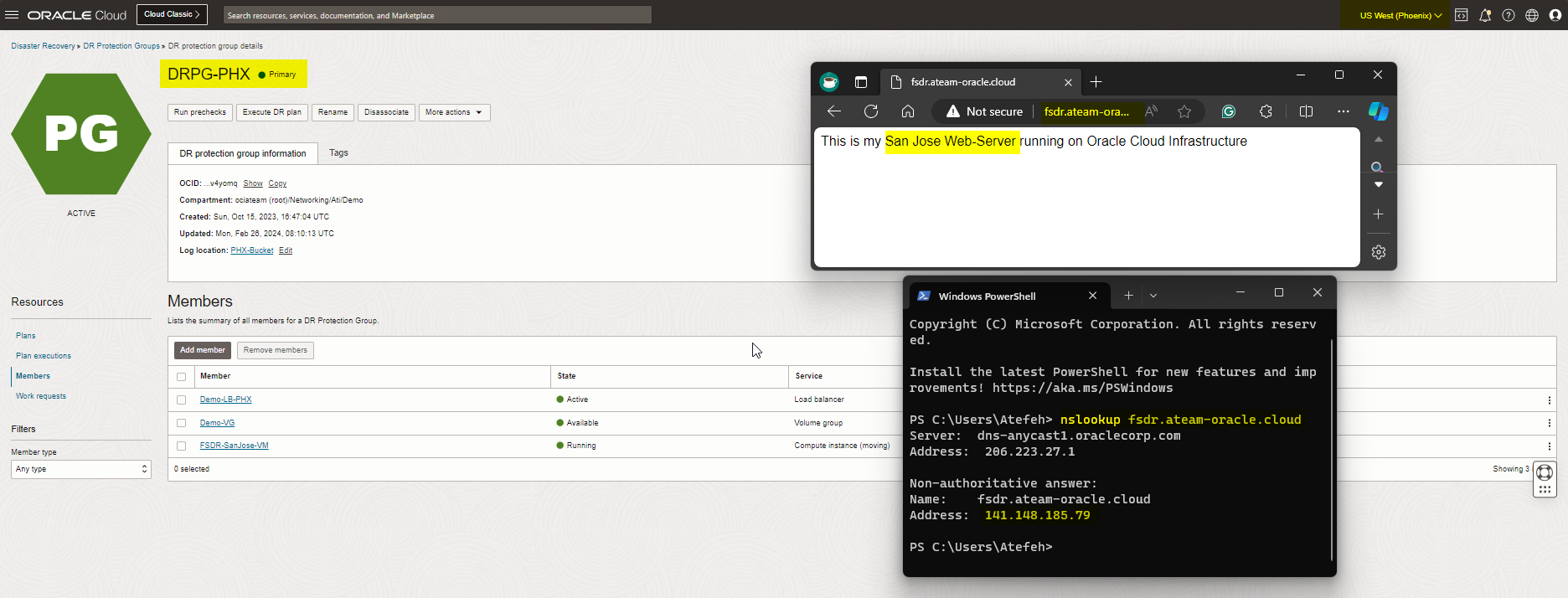This screenshot has height=598, width=1568.
Task: Refresh the fsdr.ateam-oracle.cloud browser page
Action: pos(871,111)
